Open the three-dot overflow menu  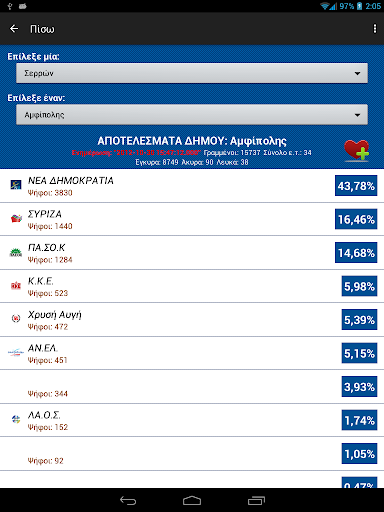click(375, 29)
